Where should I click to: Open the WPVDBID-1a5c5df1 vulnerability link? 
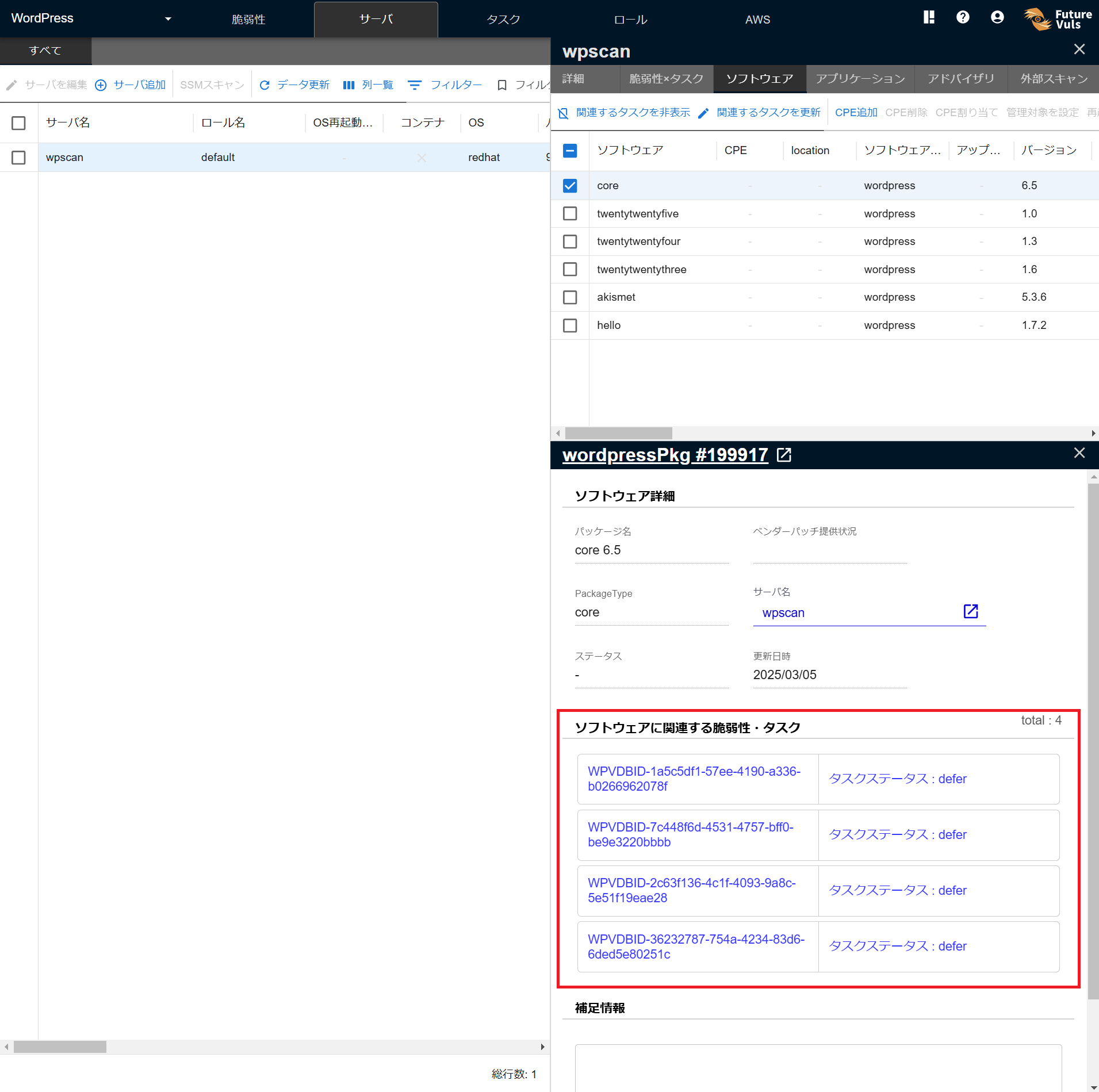tap(694, 779)
